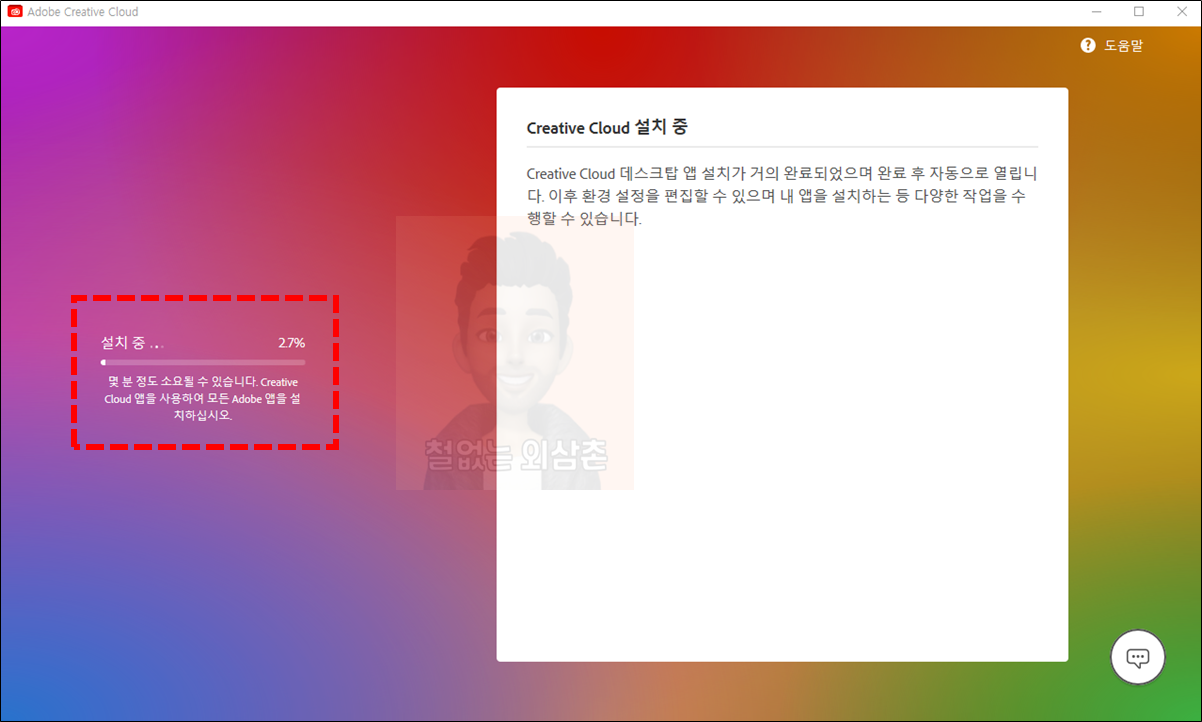Open the chat support bubble button

click(1138, 657)
